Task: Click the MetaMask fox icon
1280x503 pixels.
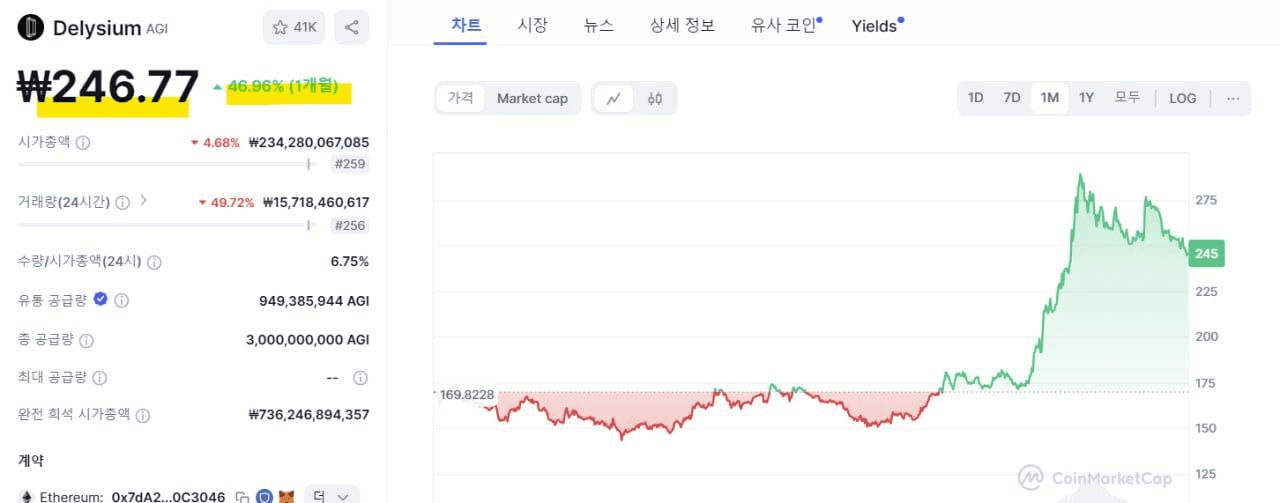Action: (x=286, y=496)
